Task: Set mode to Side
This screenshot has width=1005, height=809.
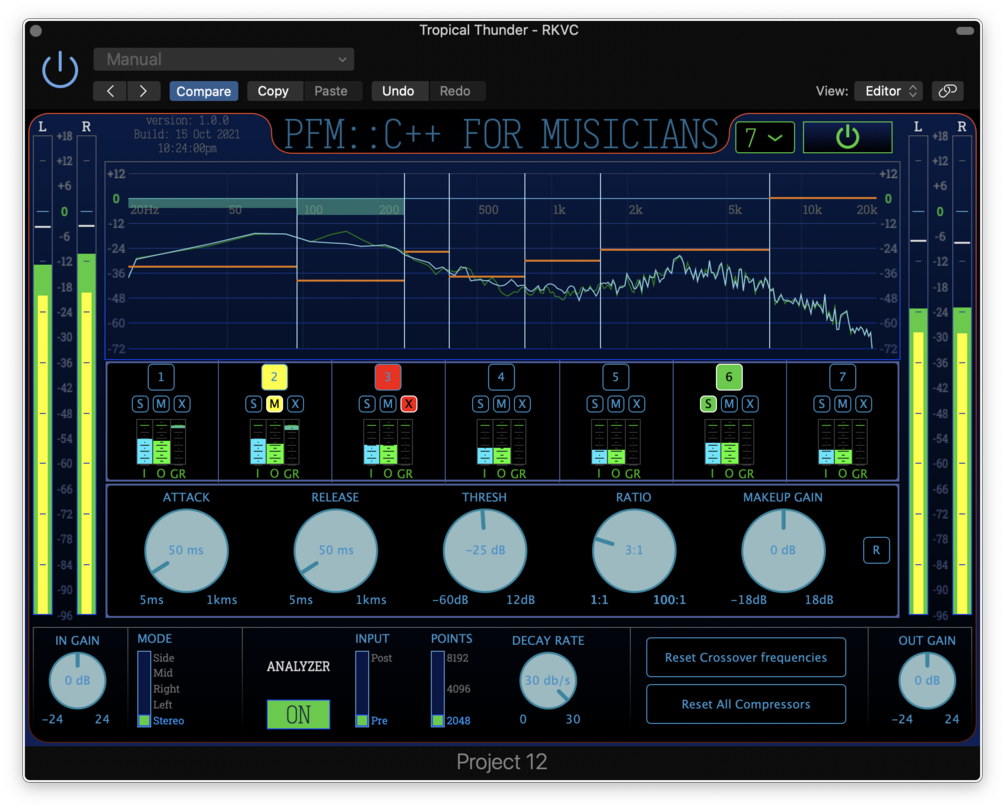Action: 163,658
